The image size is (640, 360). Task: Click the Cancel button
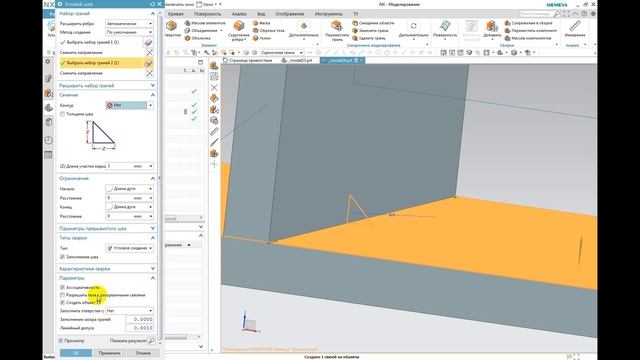pos(143,353)
